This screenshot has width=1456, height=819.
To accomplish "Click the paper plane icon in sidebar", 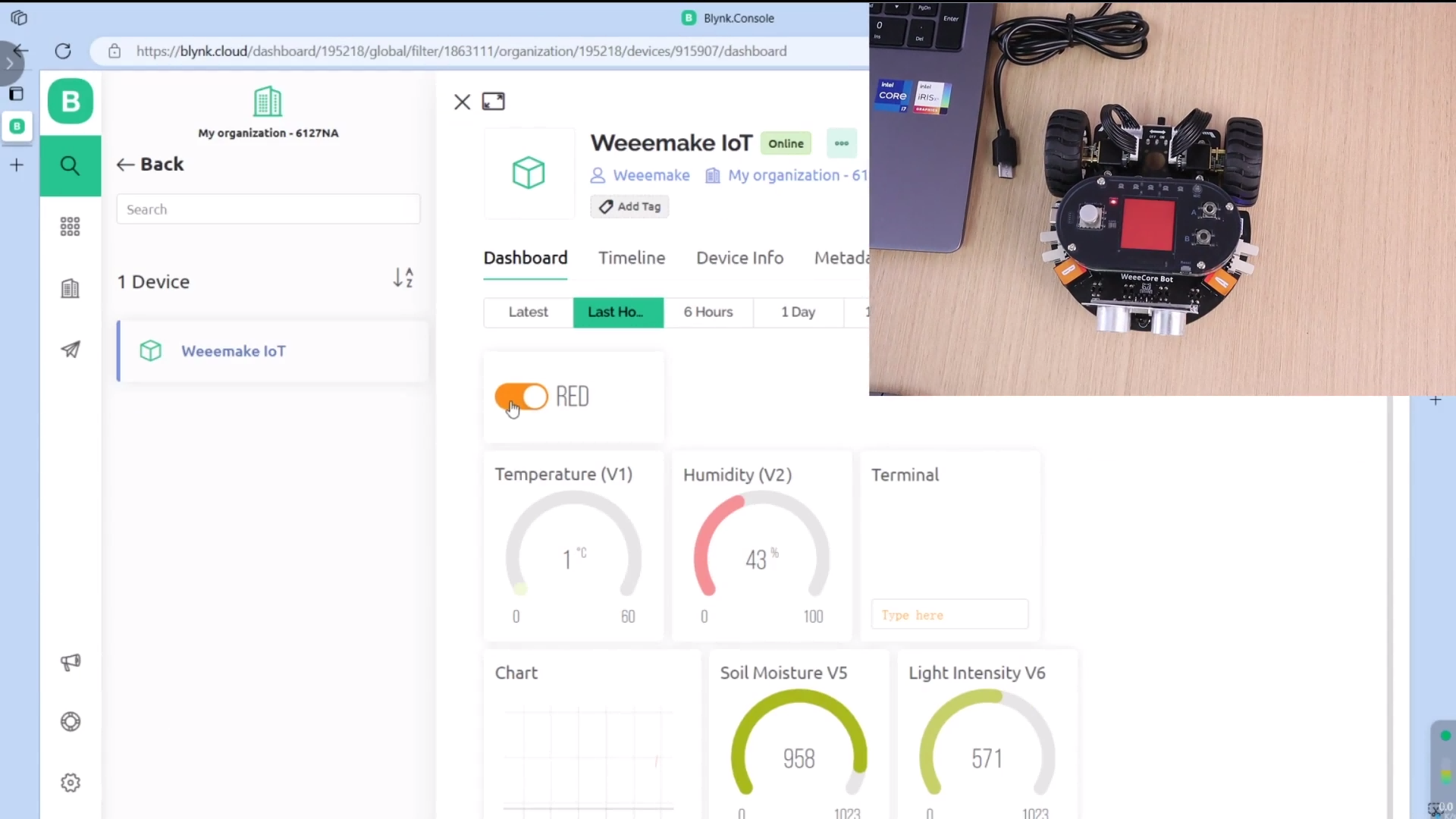I will click(70, 350).
